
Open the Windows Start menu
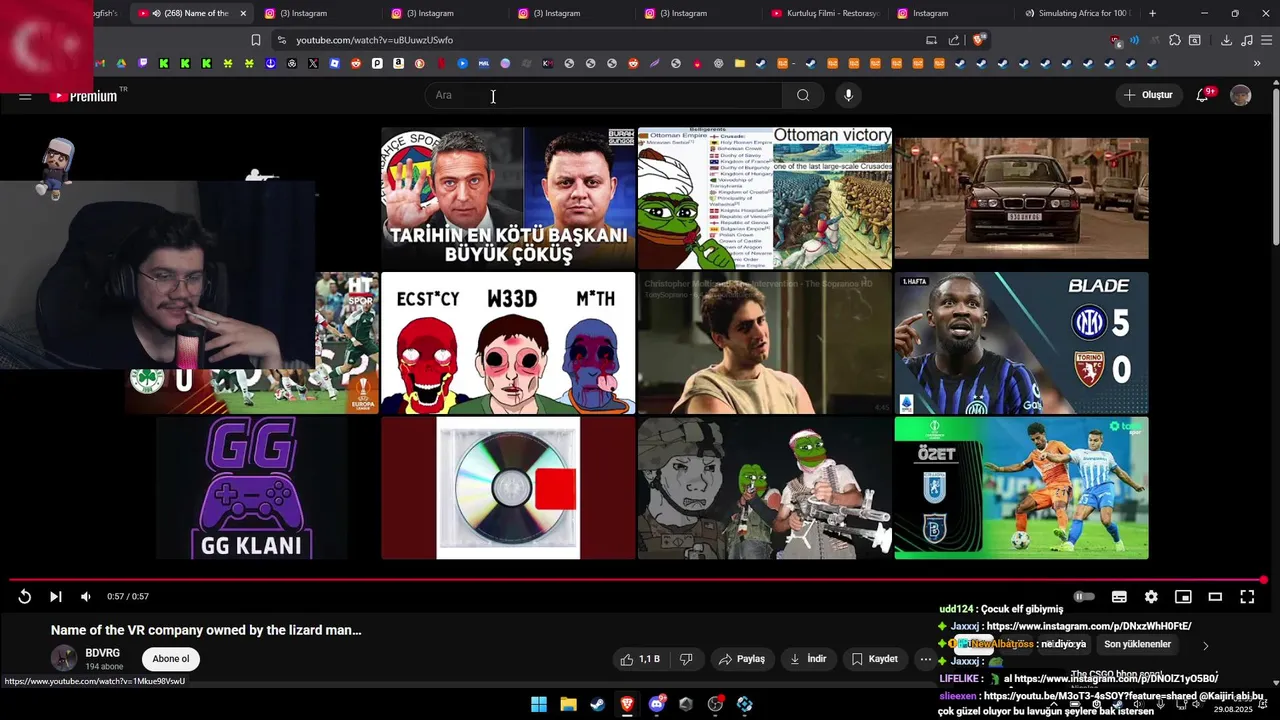(x=538, y=704)
